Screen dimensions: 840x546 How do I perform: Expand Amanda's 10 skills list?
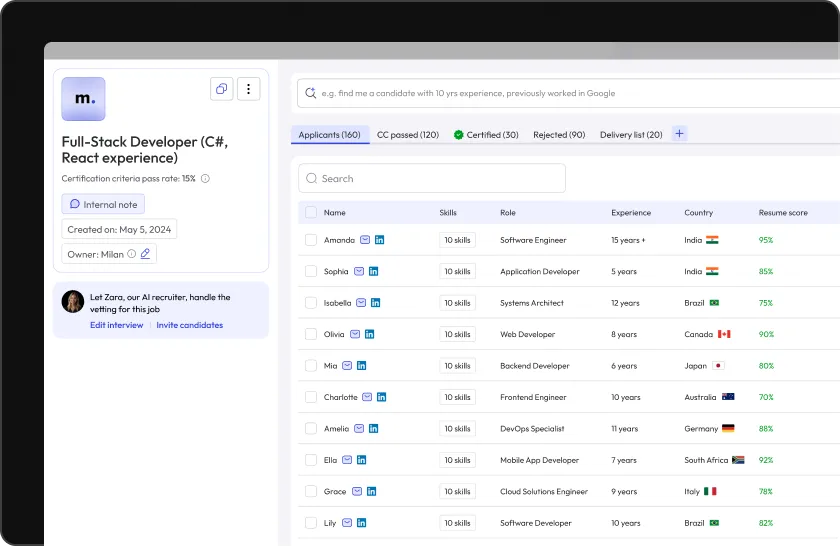pyautogui.click(x=457, y=240)
